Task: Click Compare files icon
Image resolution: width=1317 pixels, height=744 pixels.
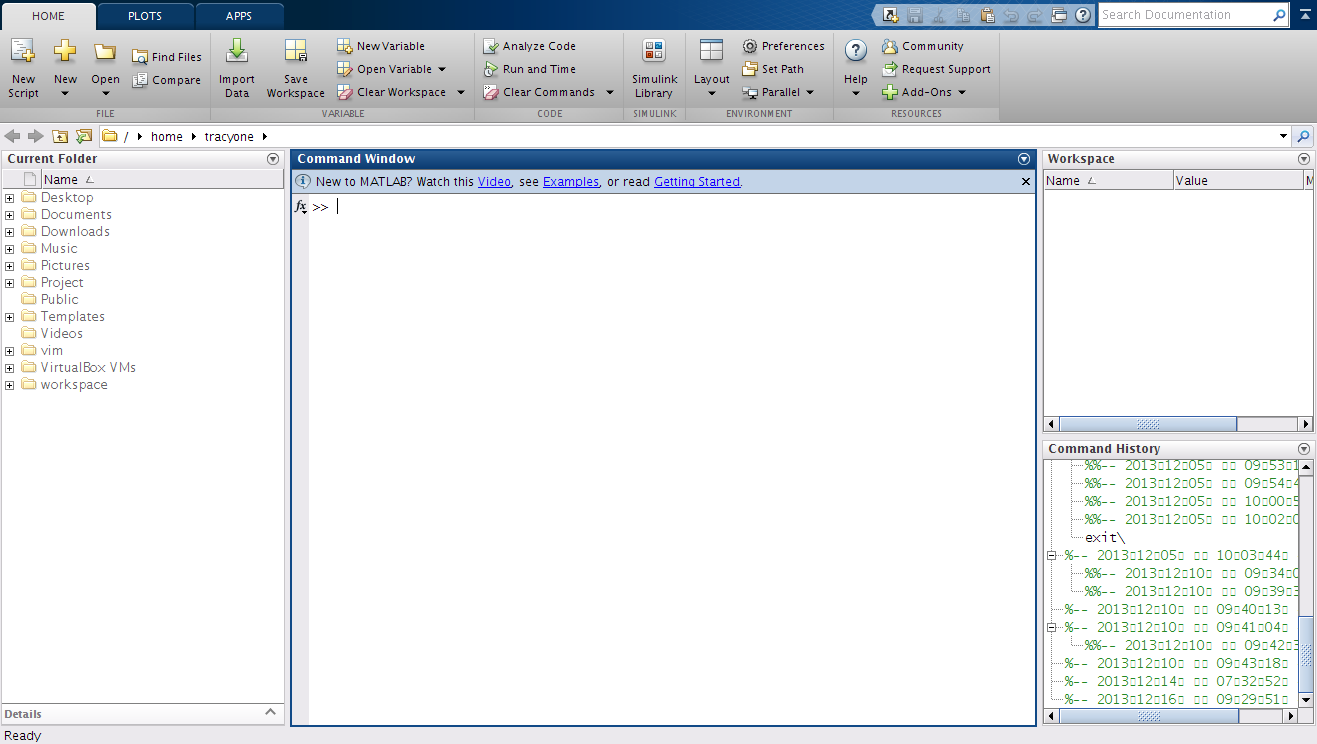Action: click(140, 80)
